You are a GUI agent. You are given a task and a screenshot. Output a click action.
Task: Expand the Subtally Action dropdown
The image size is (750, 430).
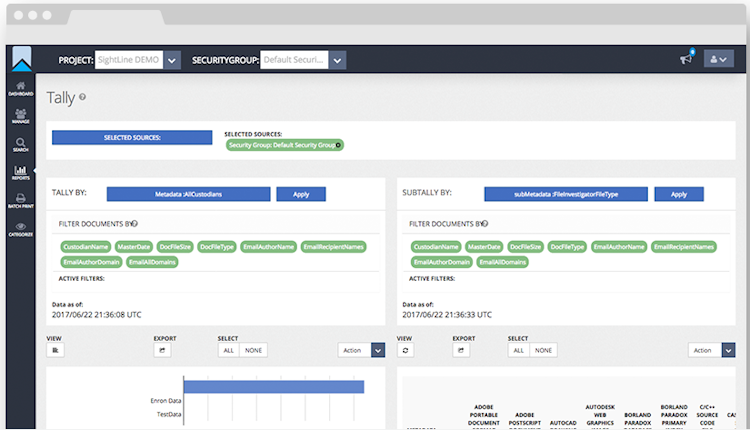pos(728,351)
